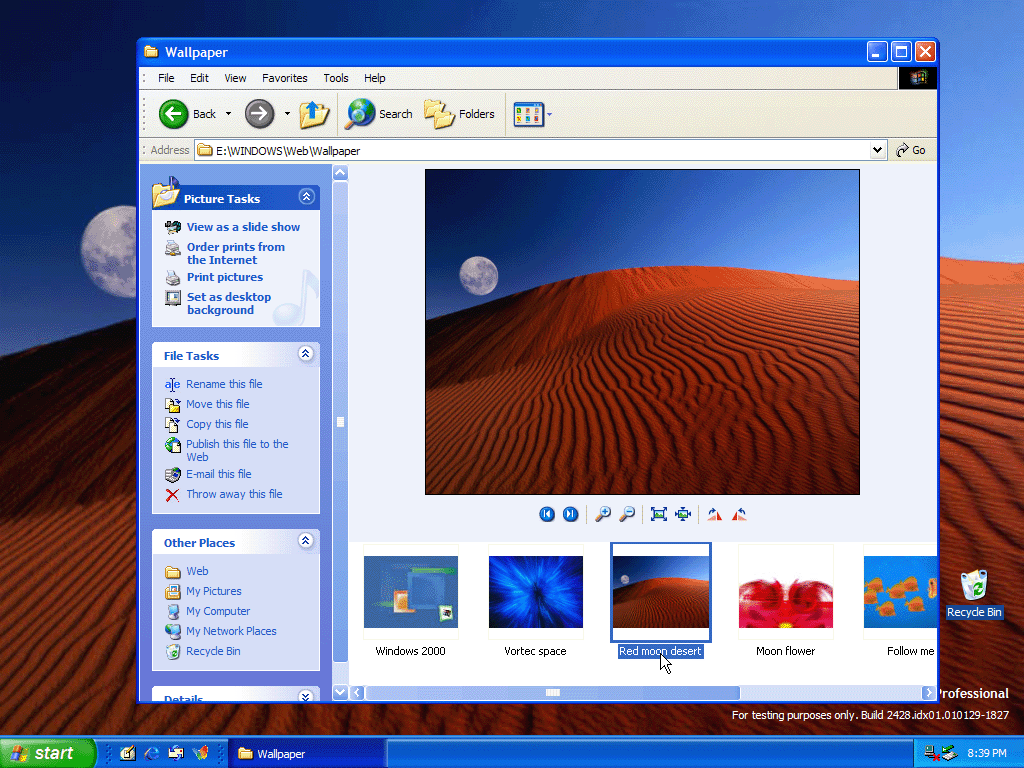Open the Start menu
The image size is (1024, 768).
(x=48, y=753)
